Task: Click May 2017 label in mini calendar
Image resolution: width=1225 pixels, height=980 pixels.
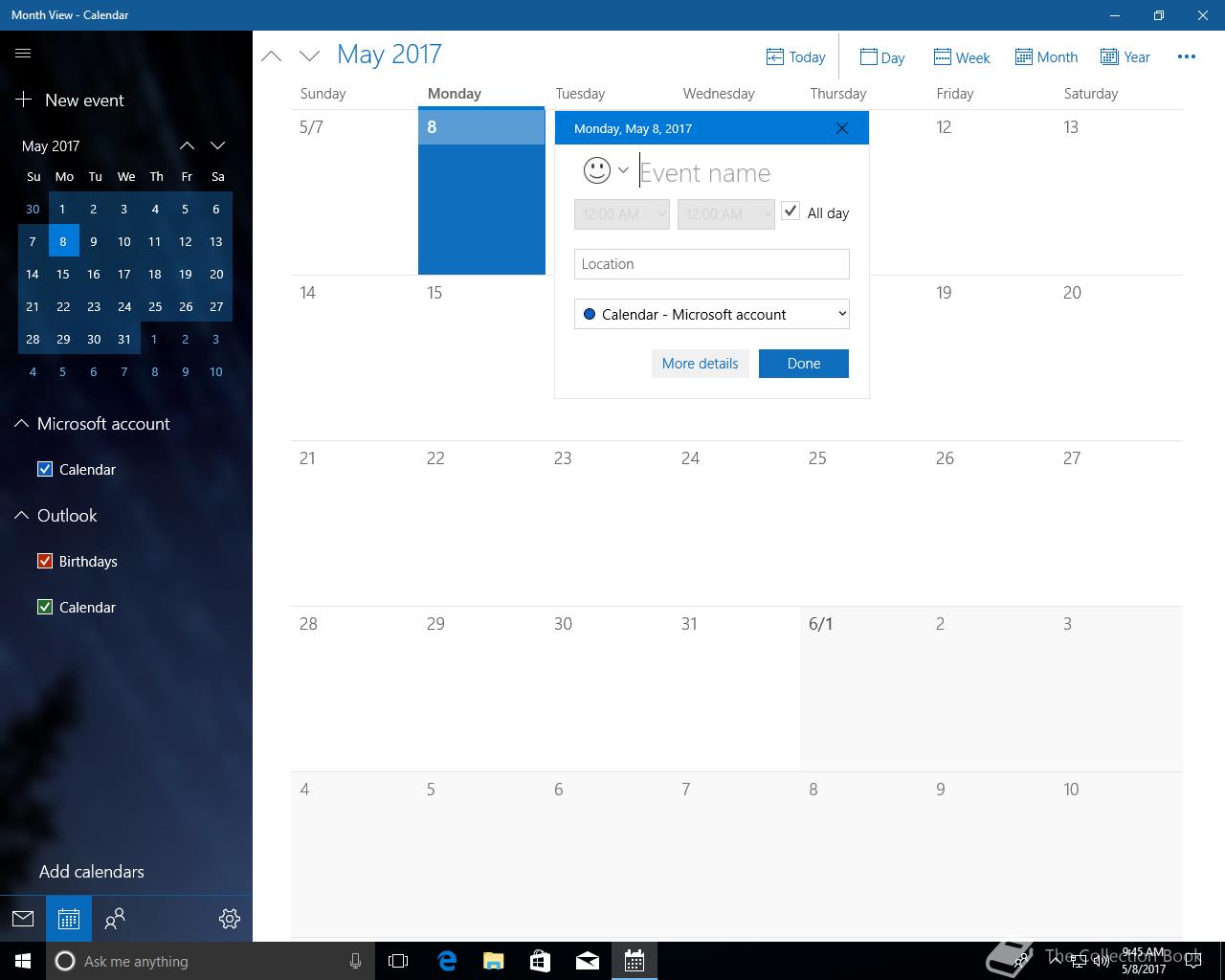Action: point(51,146)
